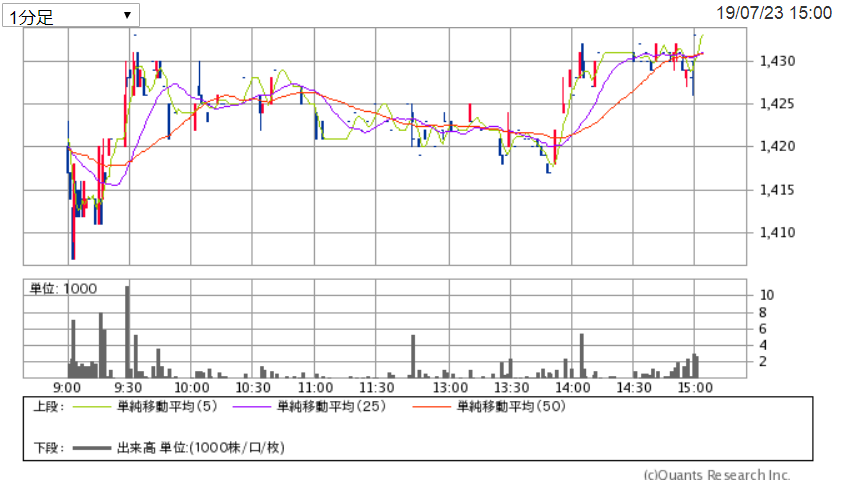Click the 1,430 price axis label
Image resolution: width=853 pixels, height=489 pixels.
pyautogui.click(x=777, y=61)
